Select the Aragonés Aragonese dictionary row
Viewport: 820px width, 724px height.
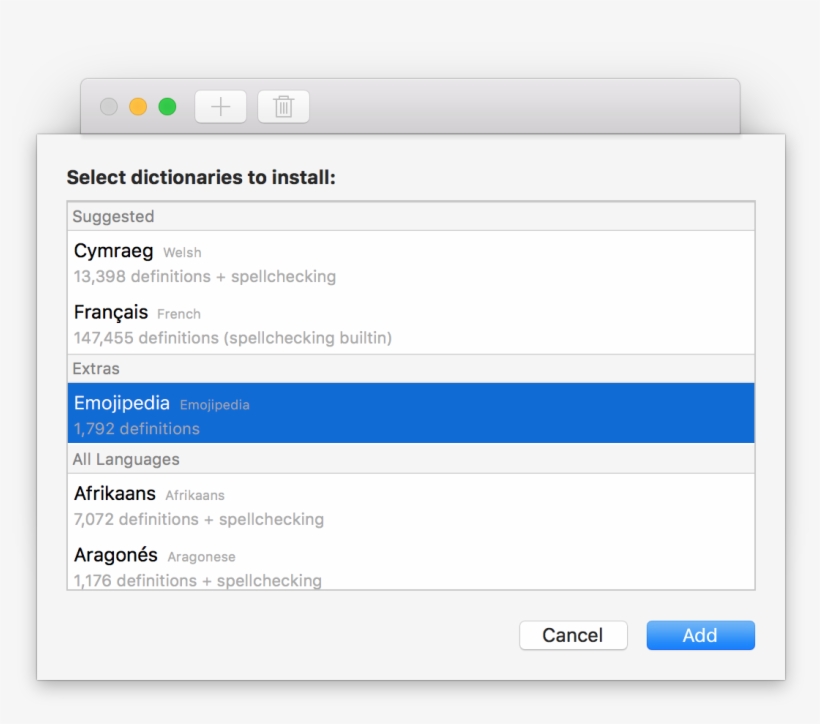click(411, 563)
